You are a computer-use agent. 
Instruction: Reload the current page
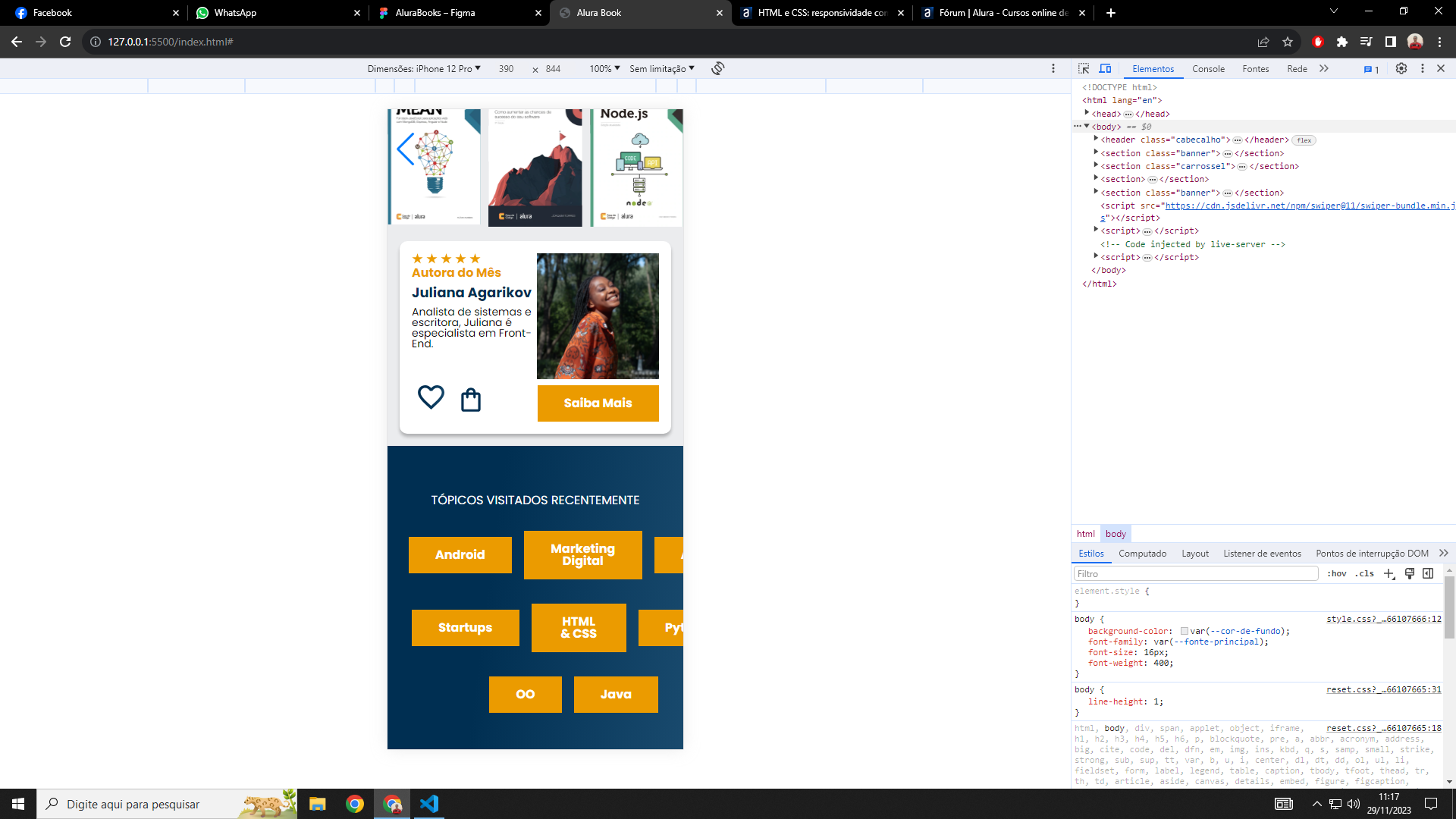coord(65,42)
